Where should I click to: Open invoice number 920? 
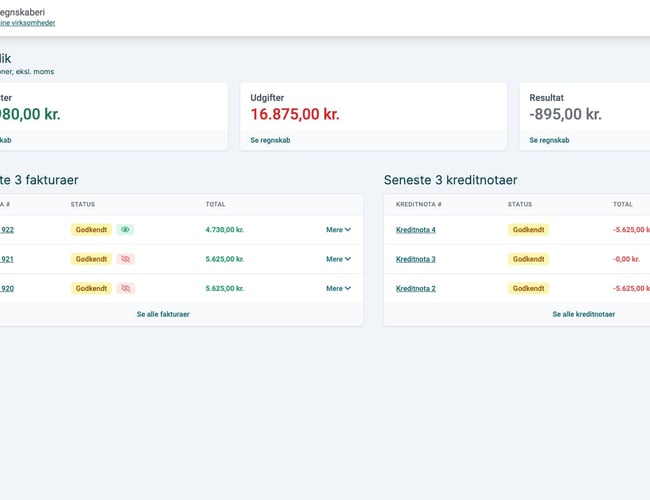coord(6,288)
